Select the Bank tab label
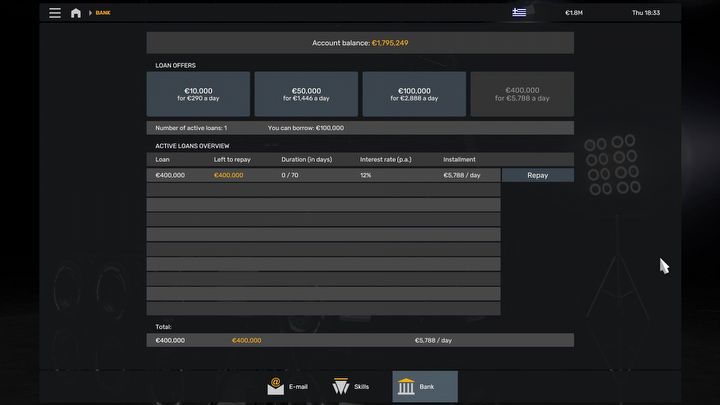 pos(427,387)
